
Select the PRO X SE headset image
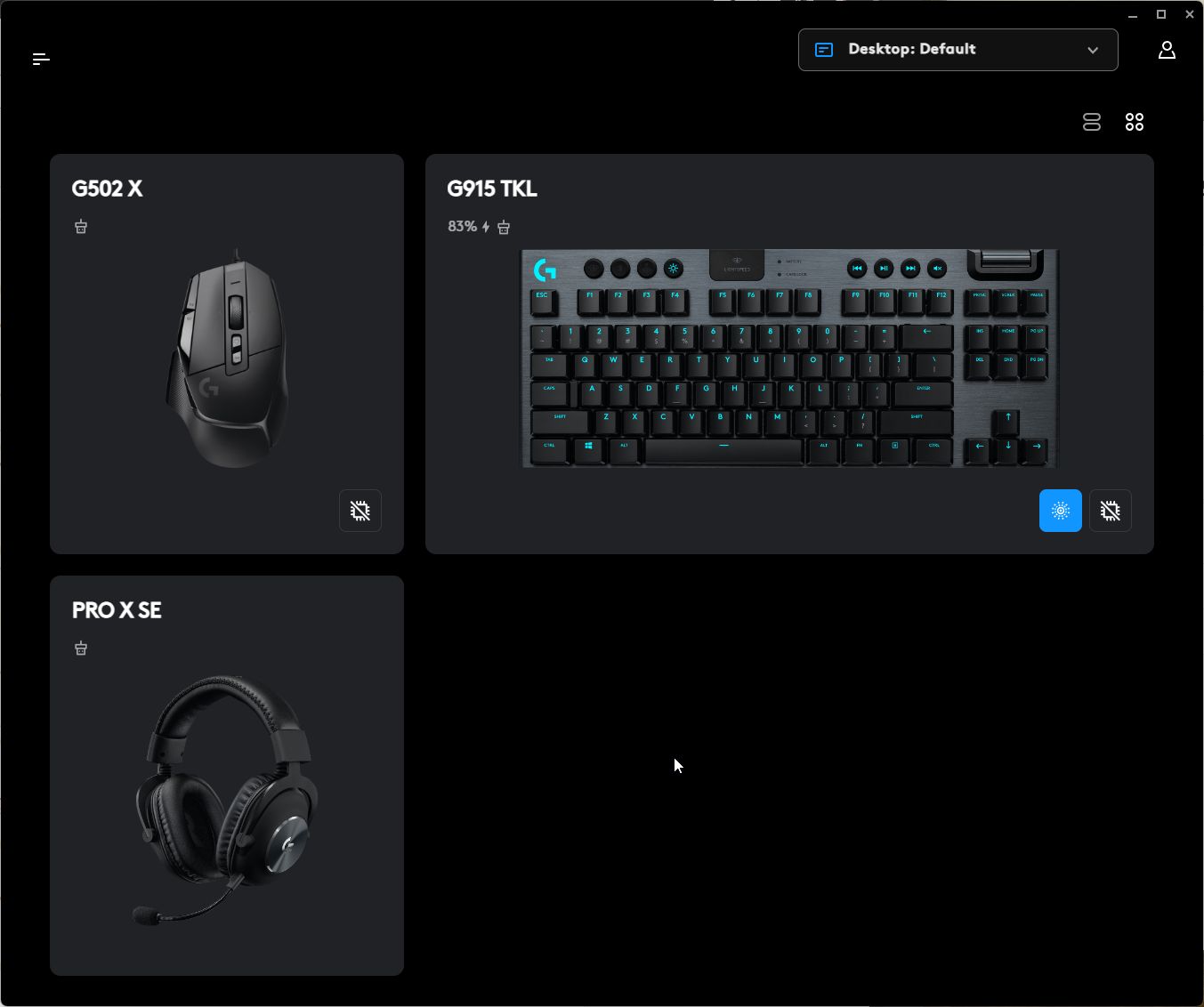226,799
